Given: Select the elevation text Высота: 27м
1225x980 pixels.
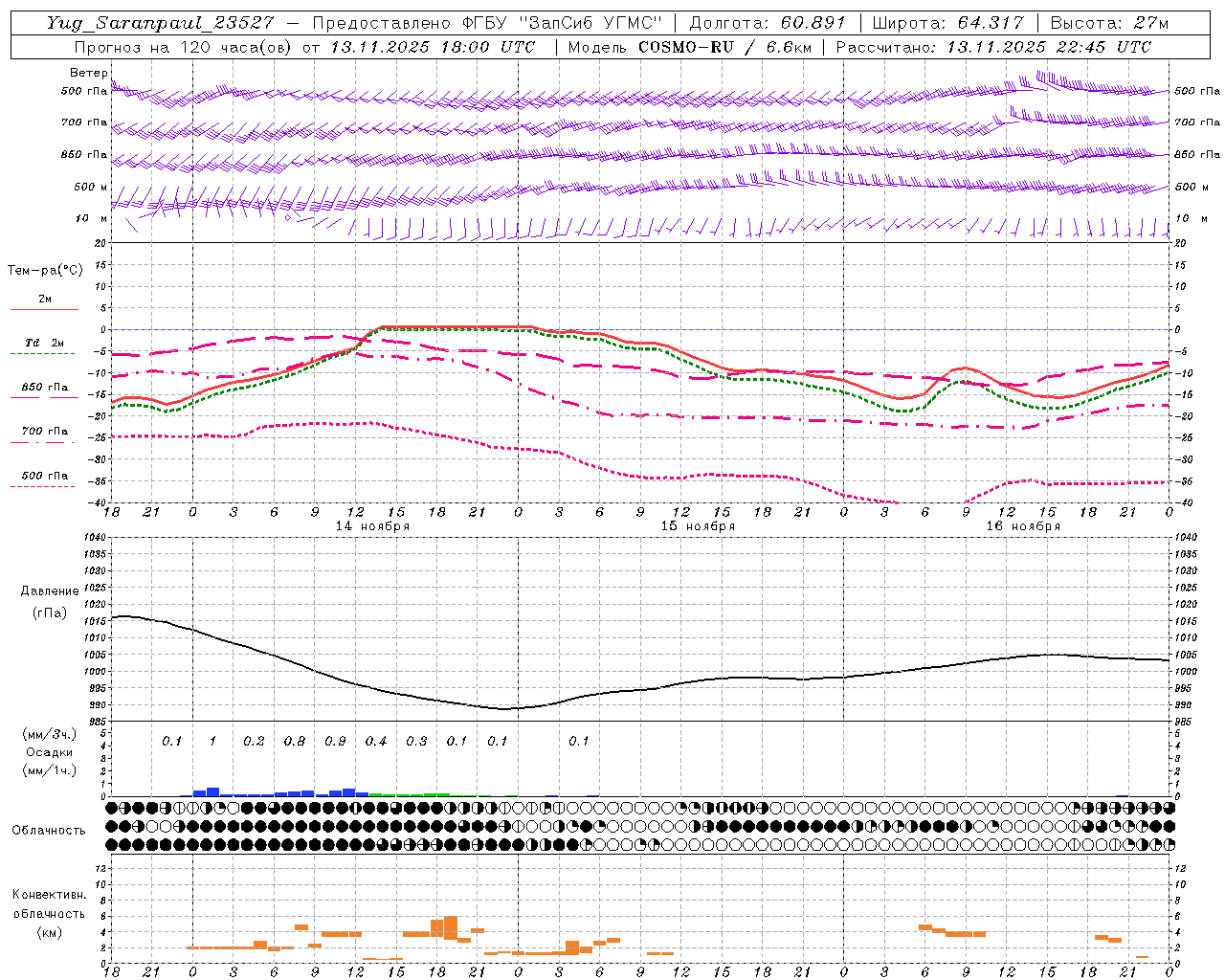Looking at the screenshot, I should click(1110, 23).
